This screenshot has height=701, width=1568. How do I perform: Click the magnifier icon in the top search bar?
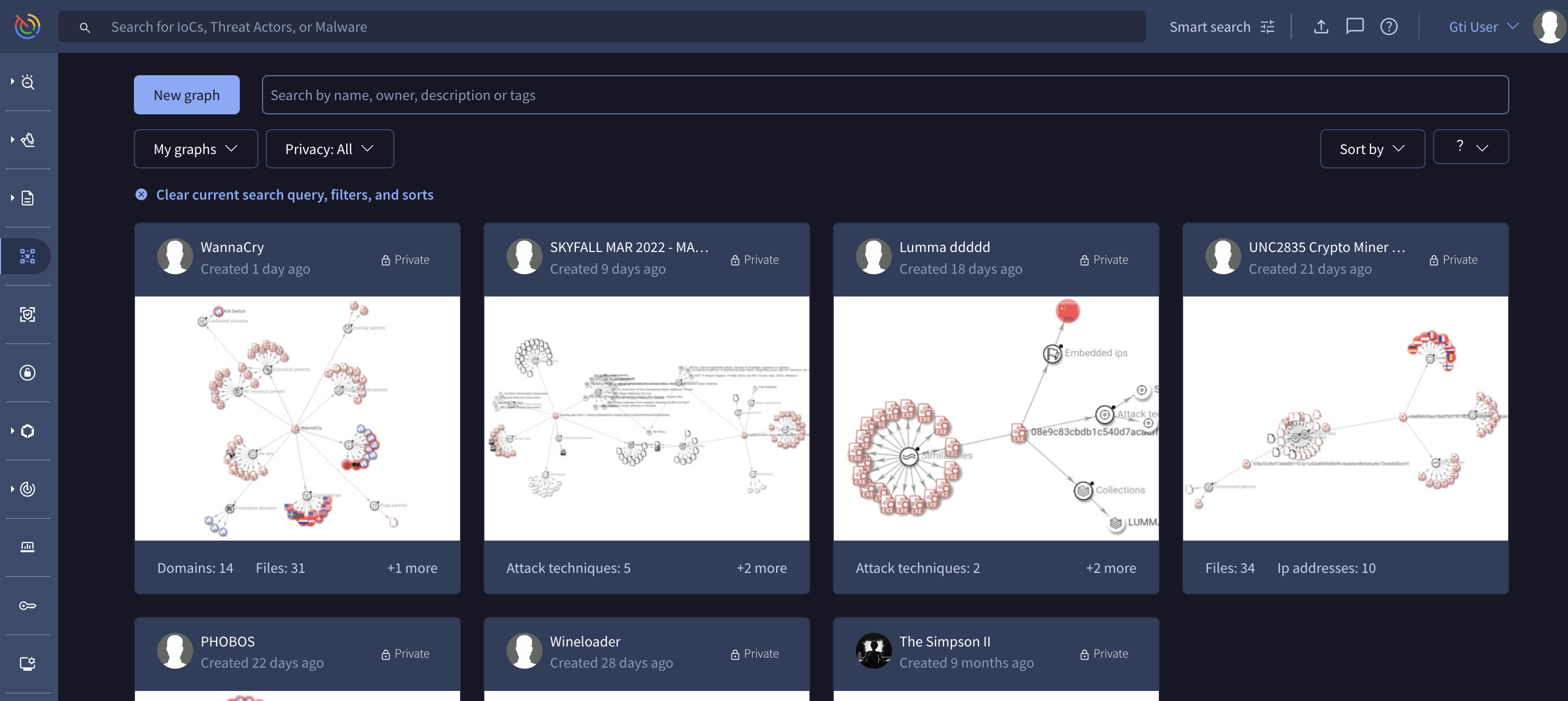[x=85, y=28]
